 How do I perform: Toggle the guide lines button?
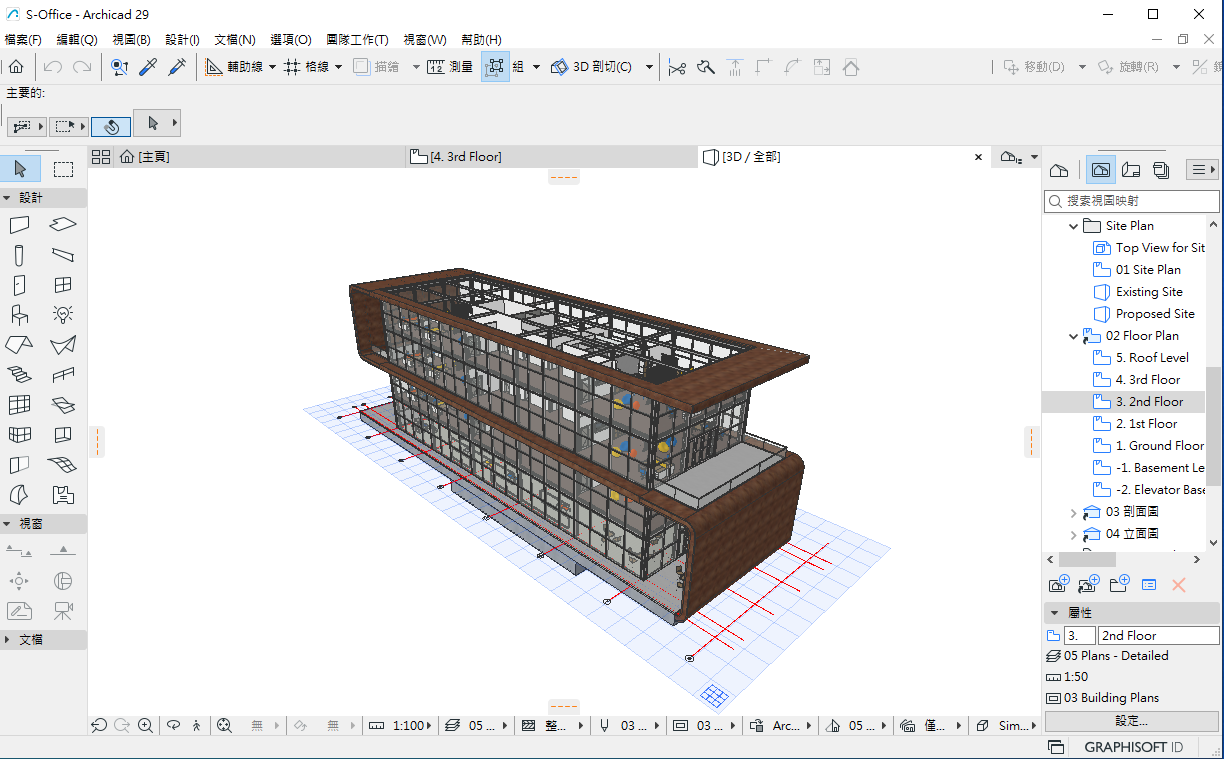tap(215, 67)
